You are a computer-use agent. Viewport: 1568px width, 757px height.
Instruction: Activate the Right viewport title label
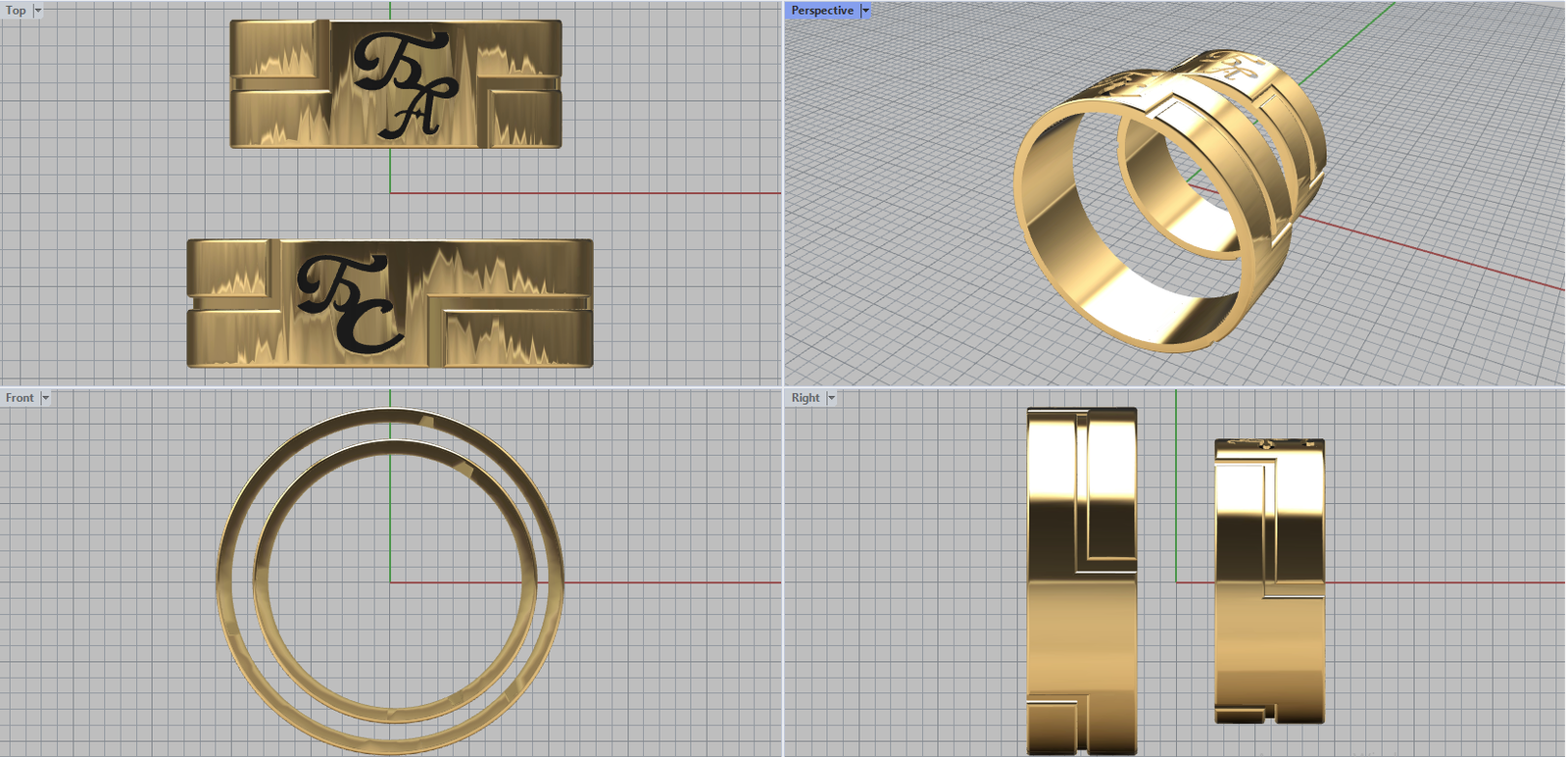806,398
